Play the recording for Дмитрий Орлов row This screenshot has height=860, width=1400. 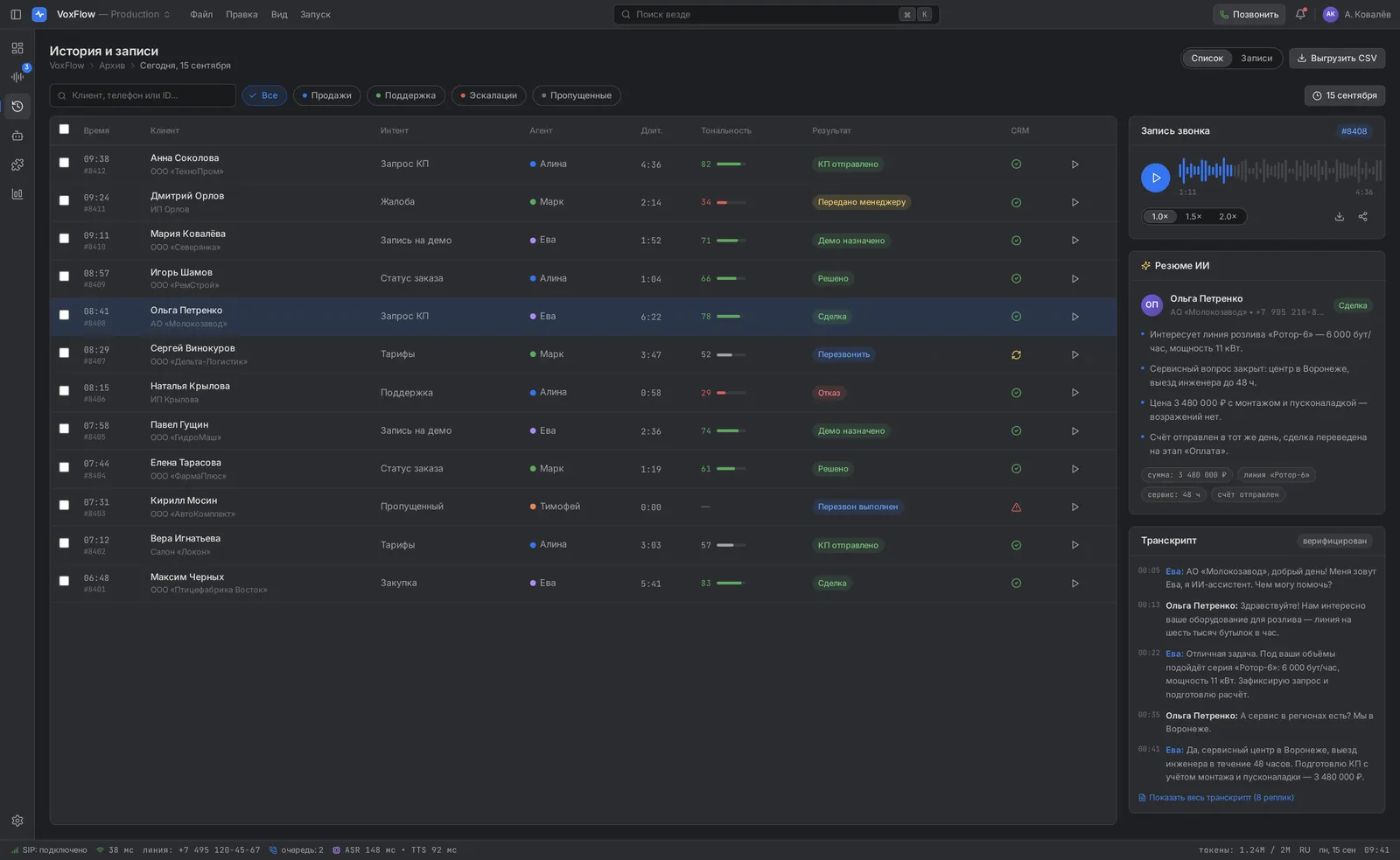point(1075,202)
